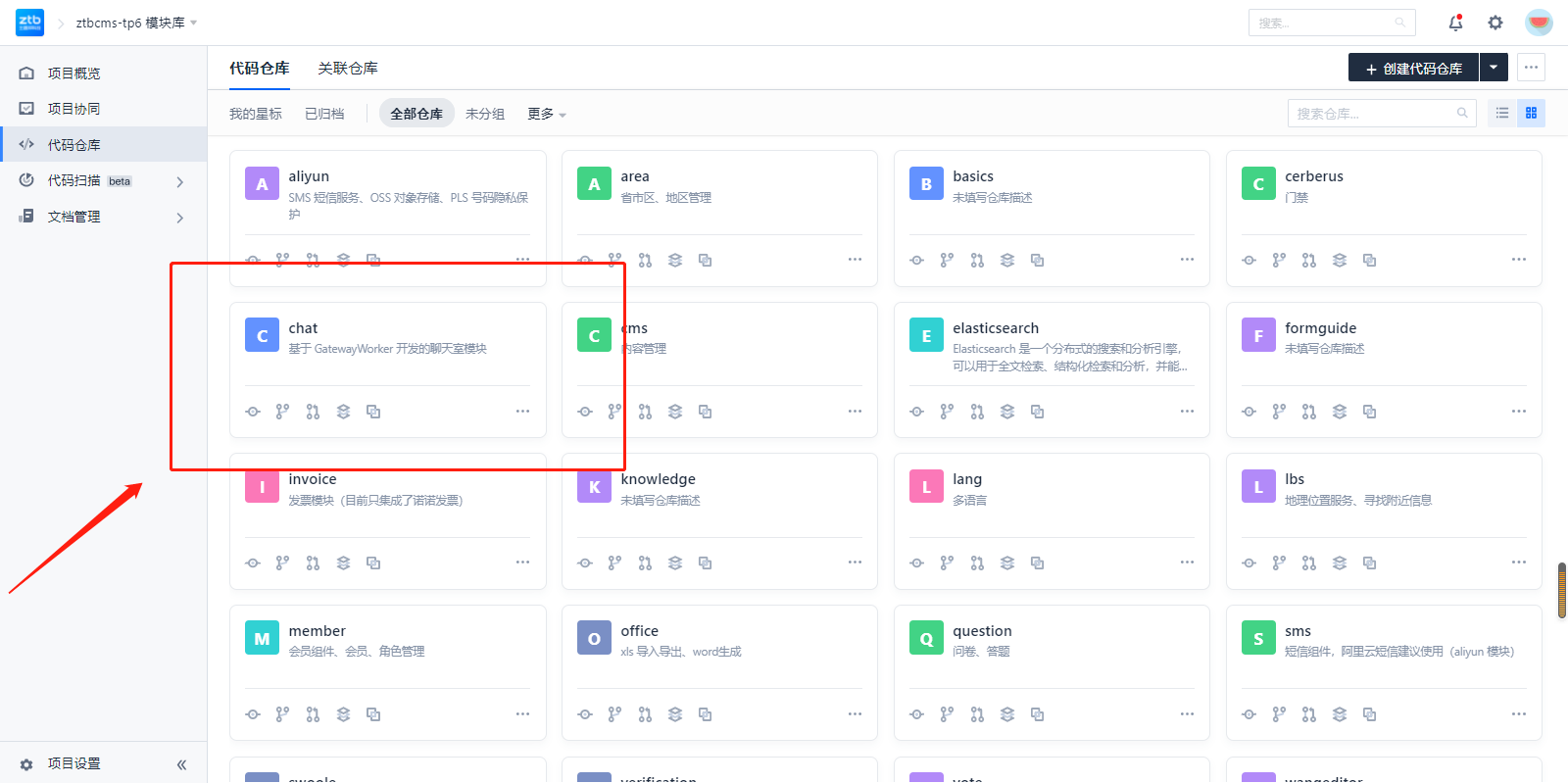View branches icon on formguide card
This screenshot has height=783, width=1568.
[x=1279, y=412]
